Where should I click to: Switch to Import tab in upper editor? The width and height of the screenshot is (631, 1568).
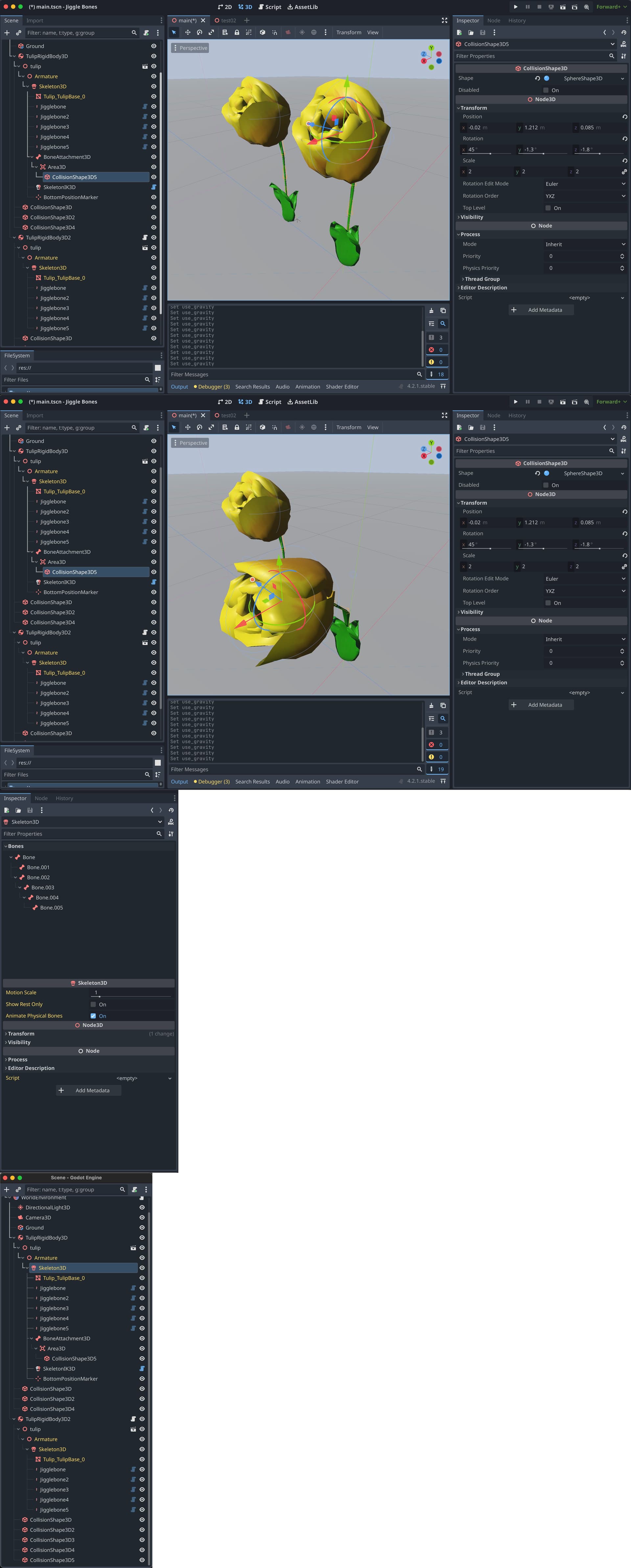[x=35, y=20]
